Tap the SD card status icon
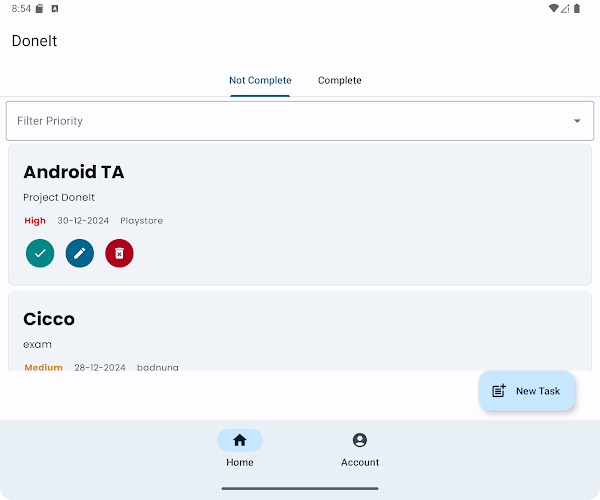This screenshot has width=600, height=500. pyautogui.click(x=39, y=8)
